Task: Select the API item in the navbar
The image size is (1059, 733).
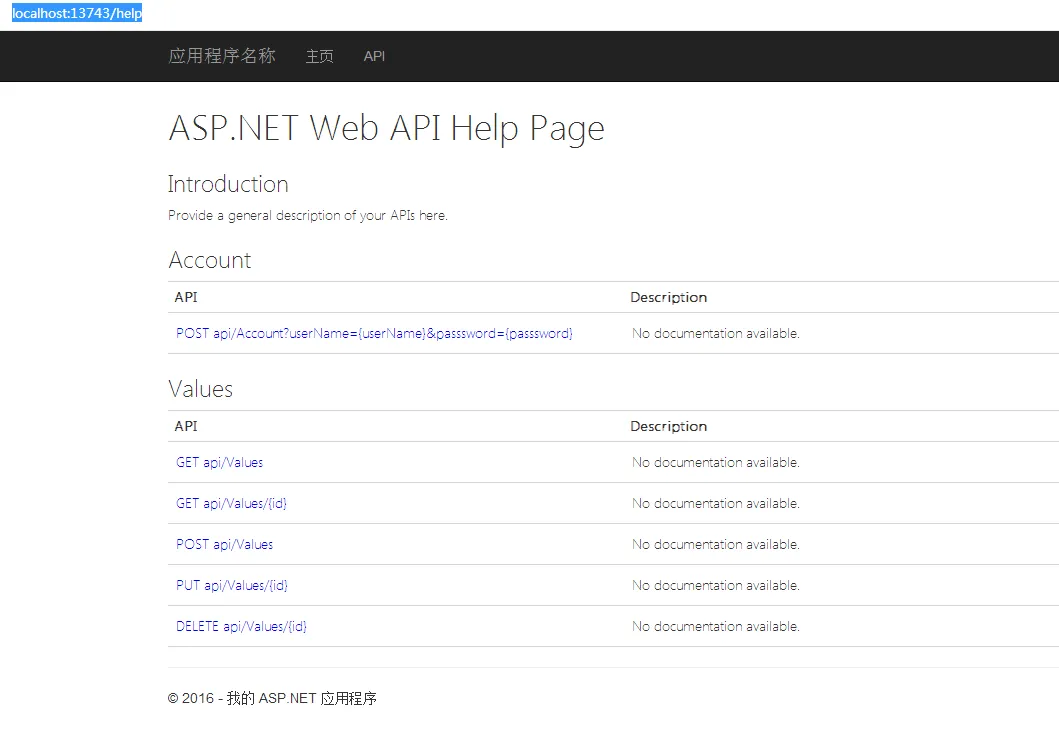Action: [374, 56]
